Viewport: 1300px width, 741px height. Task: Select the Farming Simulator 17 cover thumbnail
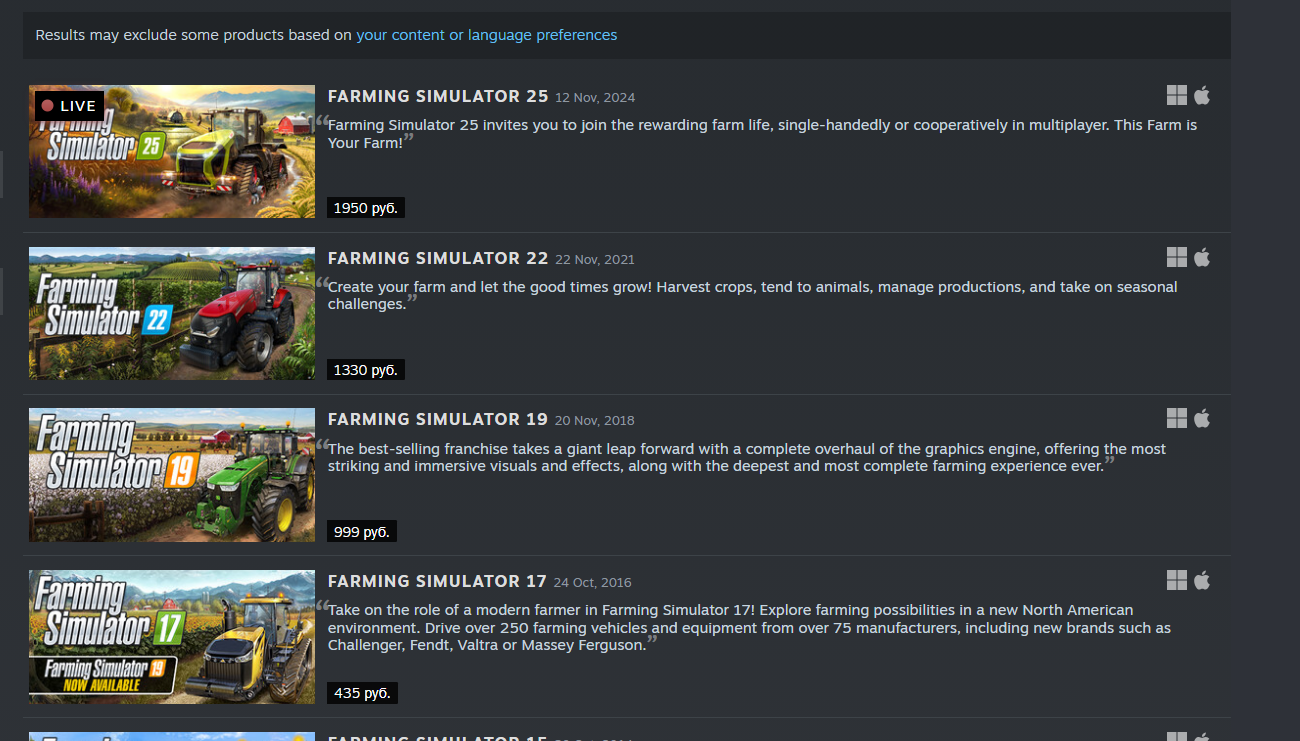(x=172, y=636)
